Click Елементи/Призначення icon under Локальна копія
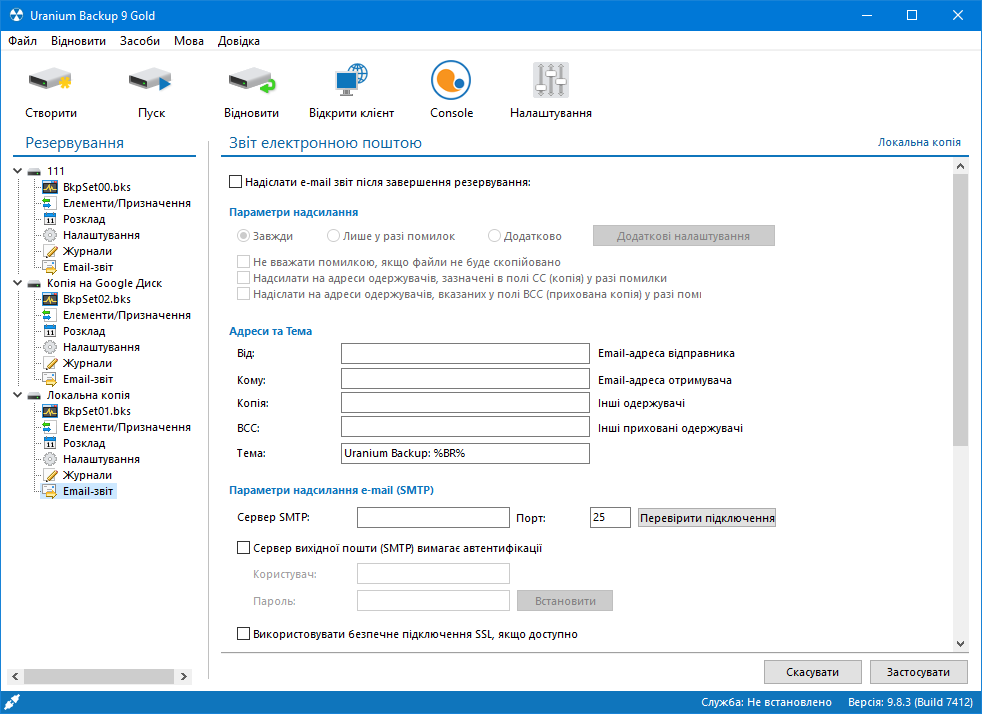 pos(49,427)
